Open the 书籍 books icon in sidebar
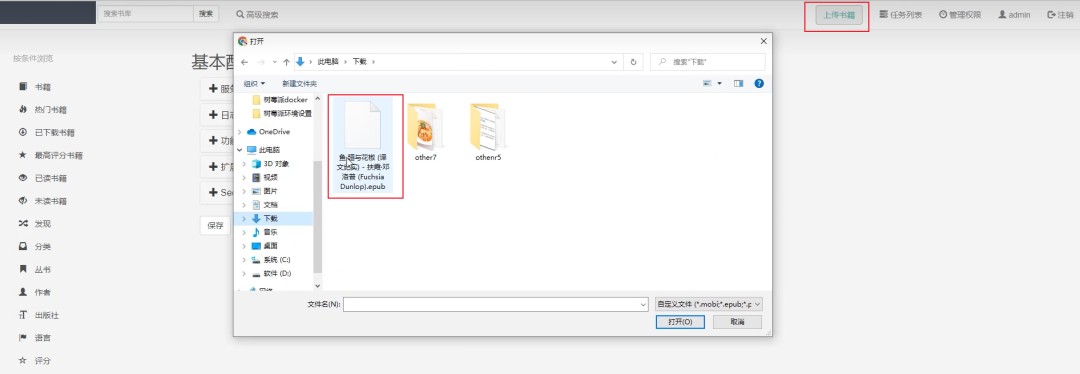 [23, 87]
